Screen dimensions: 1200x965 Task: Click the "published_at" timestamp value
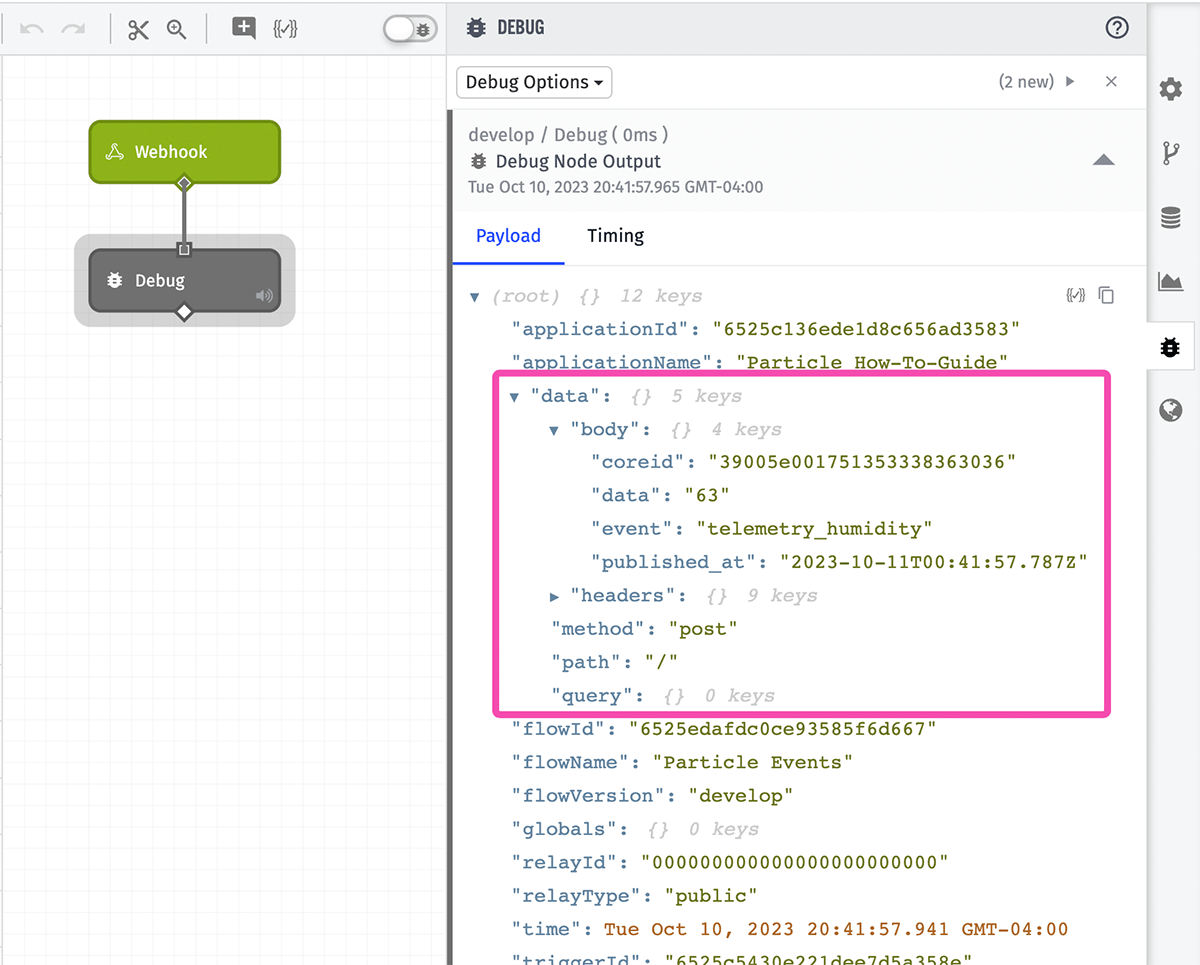[x=933, y=562]
